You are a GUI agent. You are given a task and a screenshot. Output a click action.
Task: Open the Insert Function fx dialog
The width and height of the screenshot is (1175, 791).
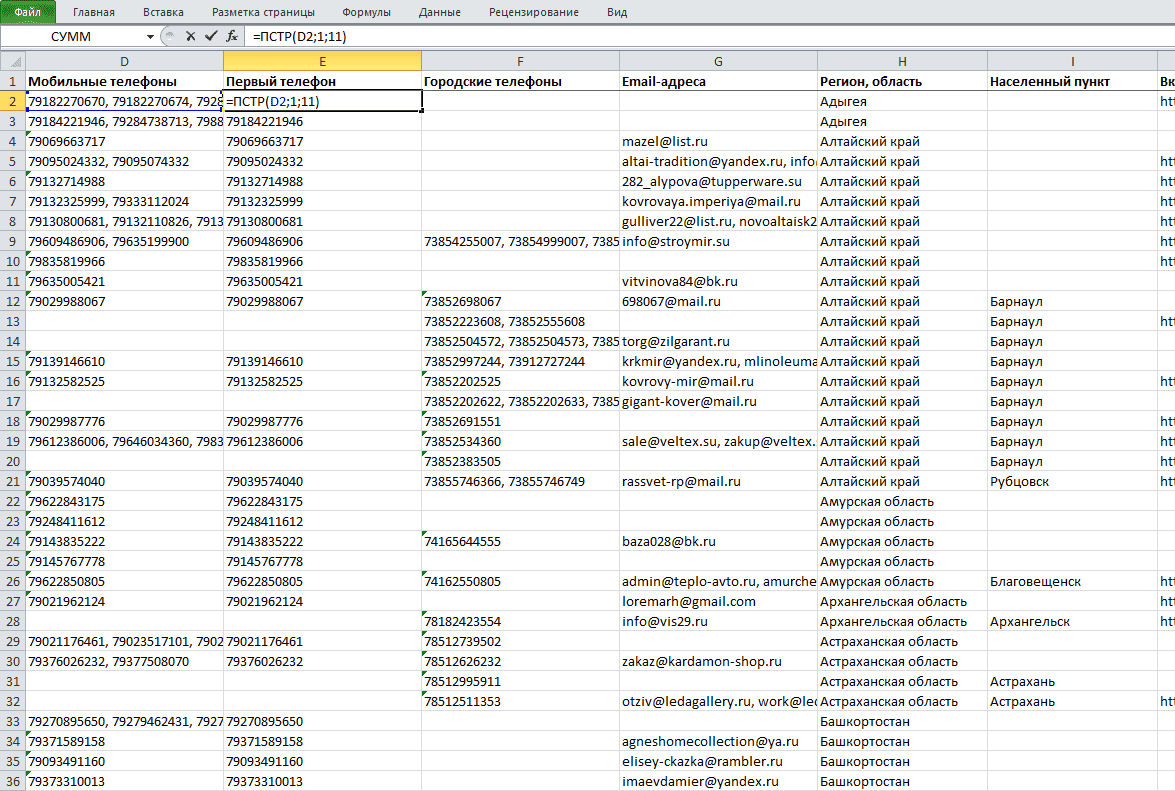pyautogui.click(x=232, y=36)
